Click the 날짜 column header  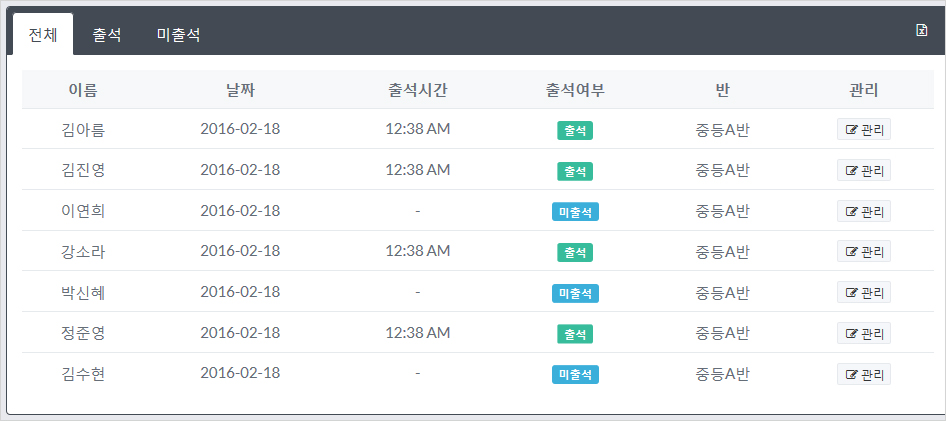click(240, 90)
